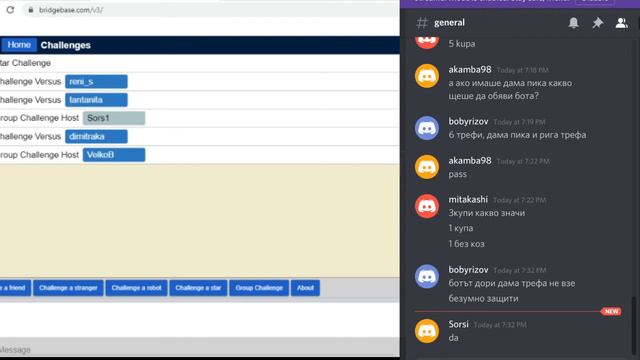640x360 pixels.
Task: Click Challenge a stranger button
Action: pyautogui.click(x=68, y=288)
